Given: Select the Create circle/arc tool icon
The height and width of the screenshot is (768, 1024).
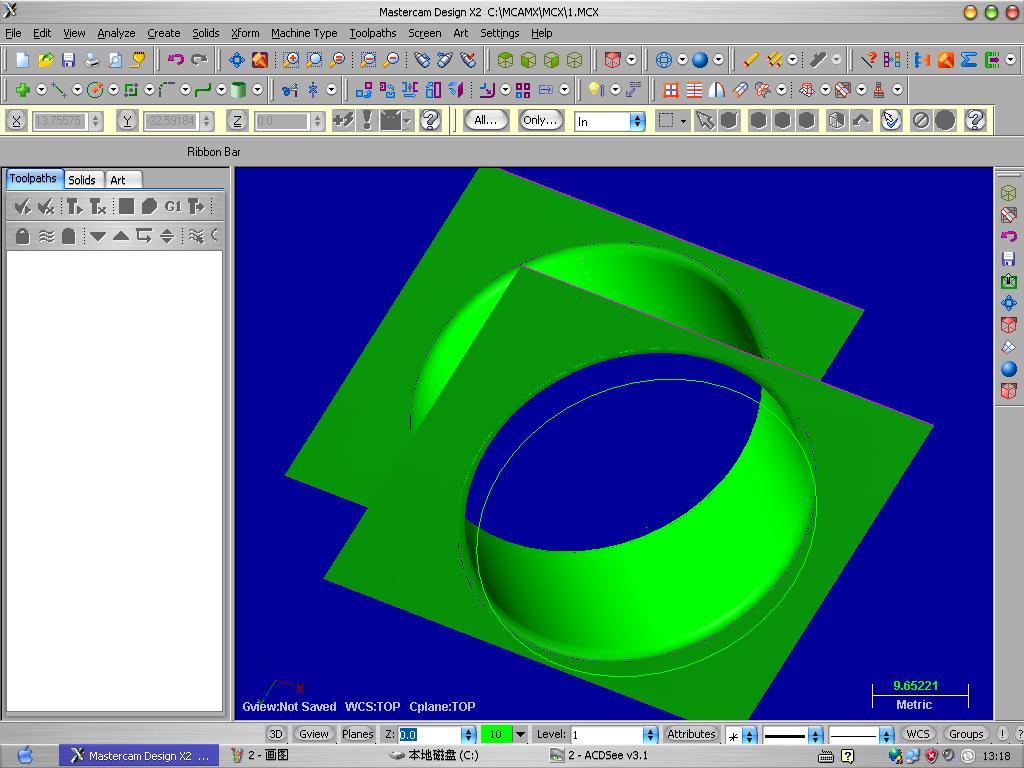Looking at the screenshot, I should (x=95, y=90).
